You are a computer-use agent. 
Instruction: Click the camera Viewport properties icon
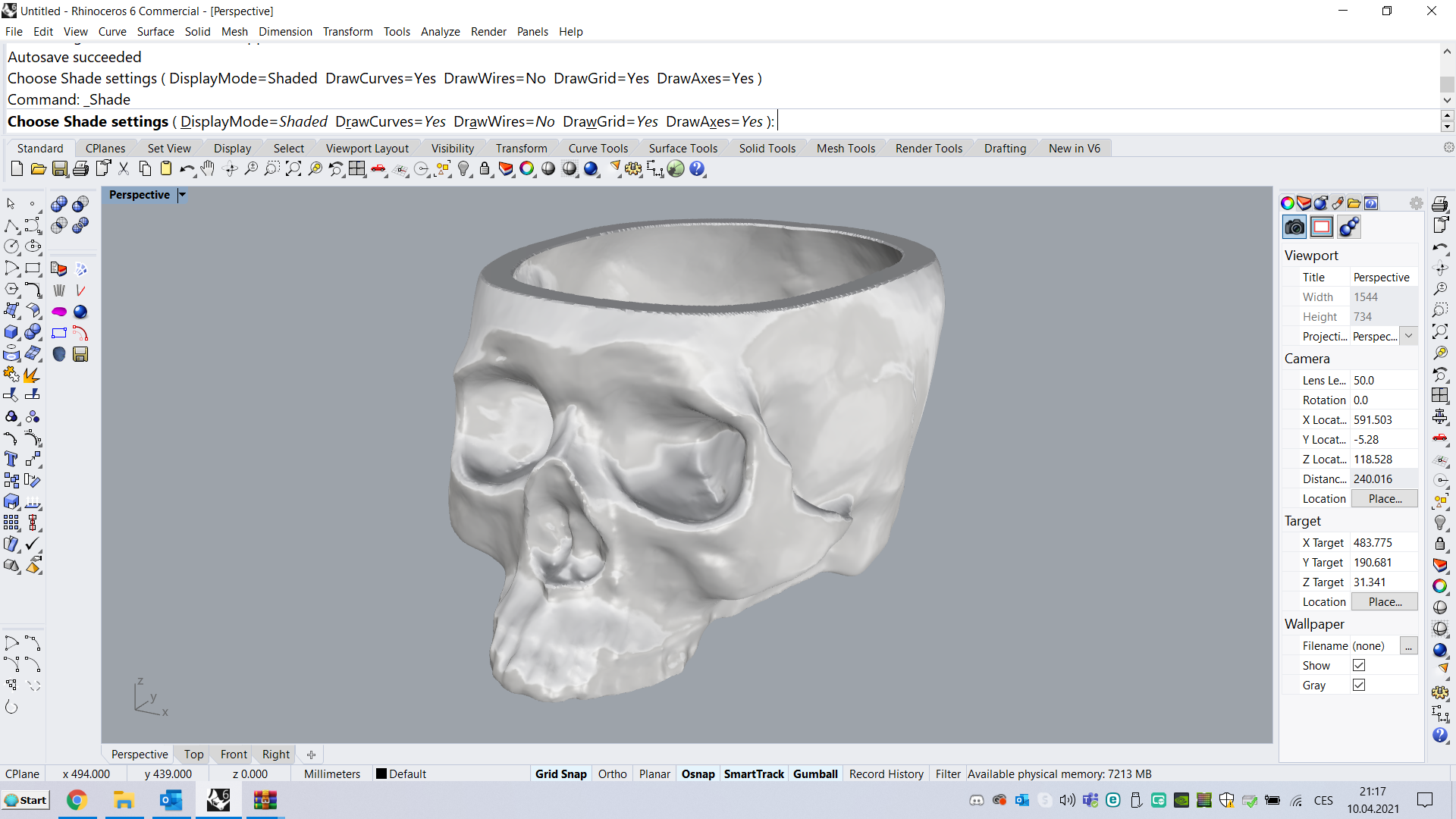click(x=1294, y=227)
